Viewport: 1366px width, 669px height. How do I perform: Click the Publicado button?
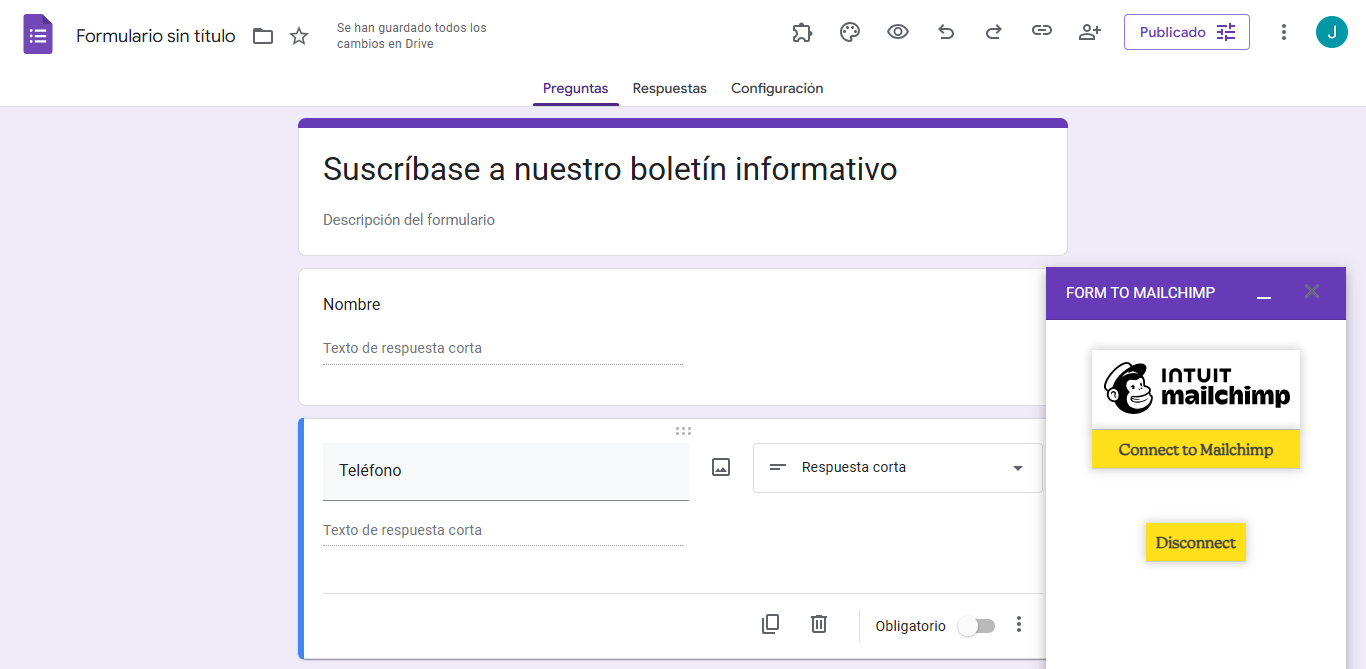(1187, 32)
